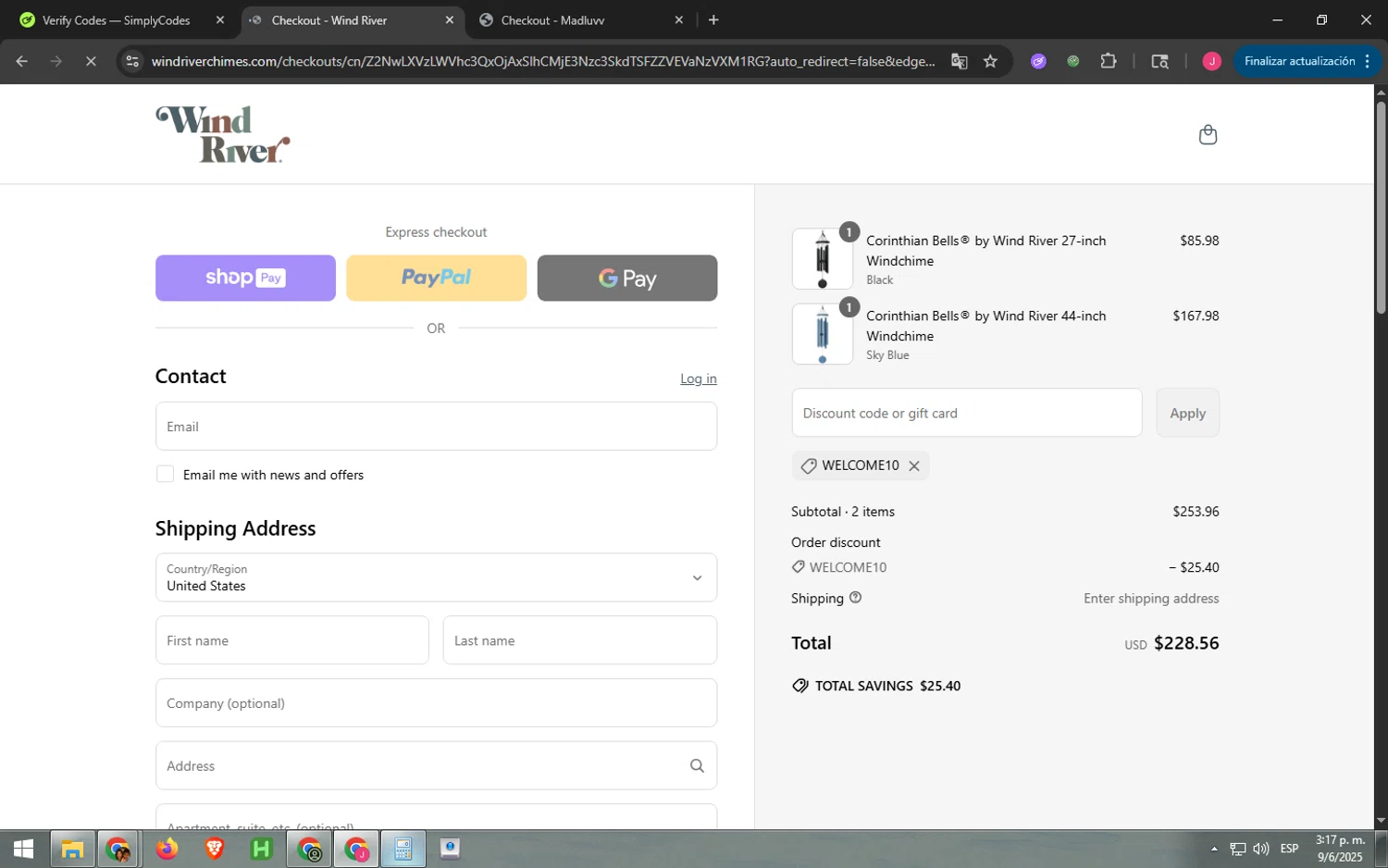Click the First name field
Viewport: 1388px width, 868px height.
292,640
